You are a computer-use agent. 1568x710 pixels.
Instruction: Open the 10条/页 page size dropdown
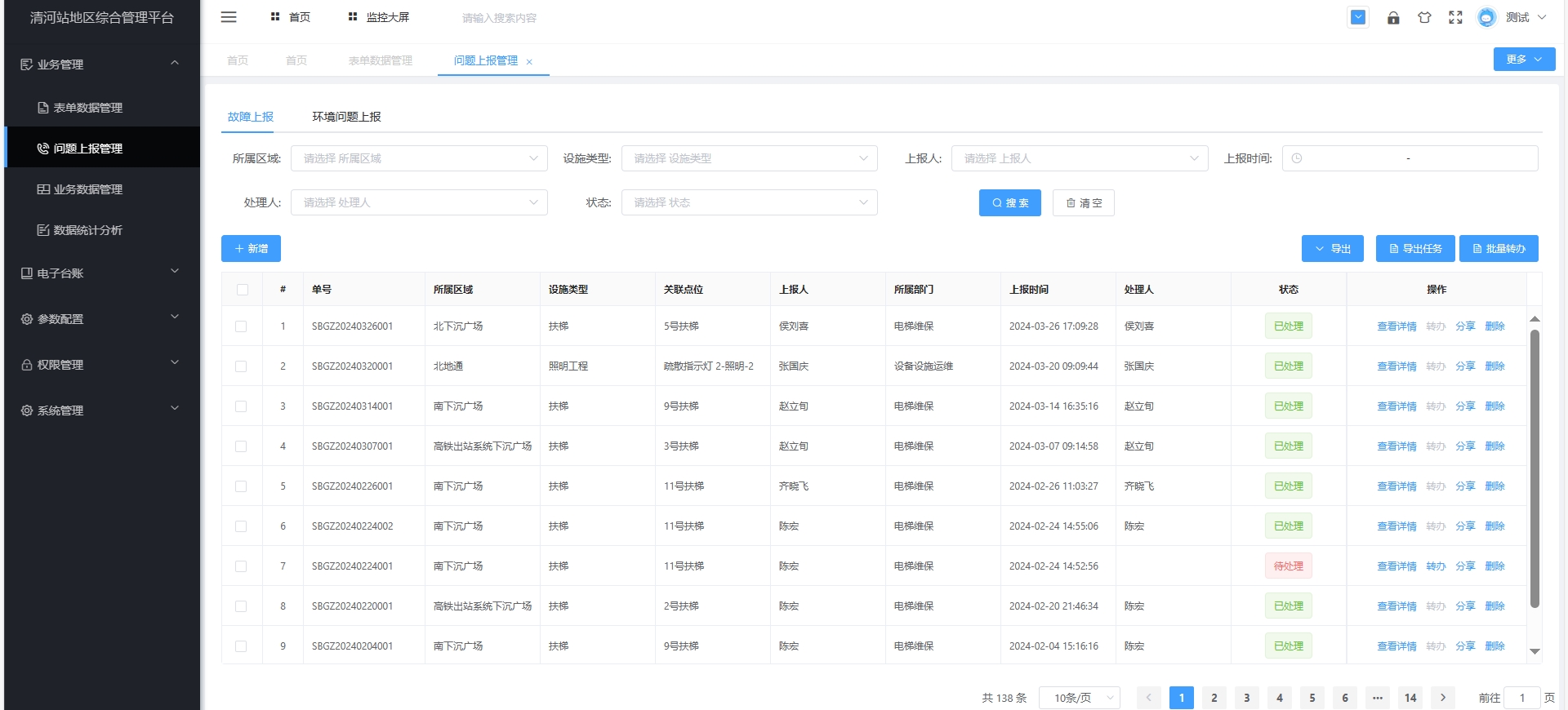[x=1080, y=698]
